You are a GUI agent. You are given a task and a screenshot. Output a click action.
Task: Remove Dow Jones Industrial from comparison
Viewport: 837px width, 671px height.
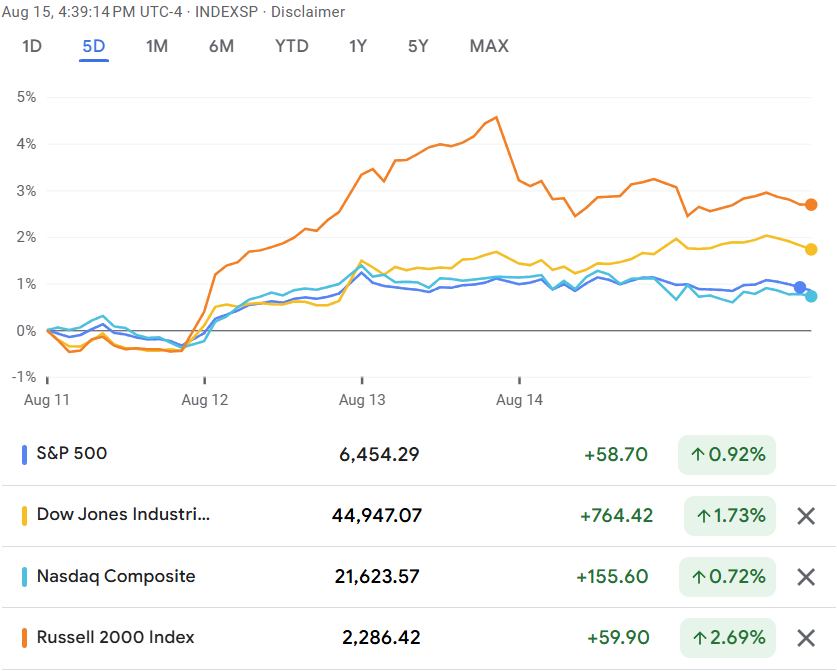806,516
